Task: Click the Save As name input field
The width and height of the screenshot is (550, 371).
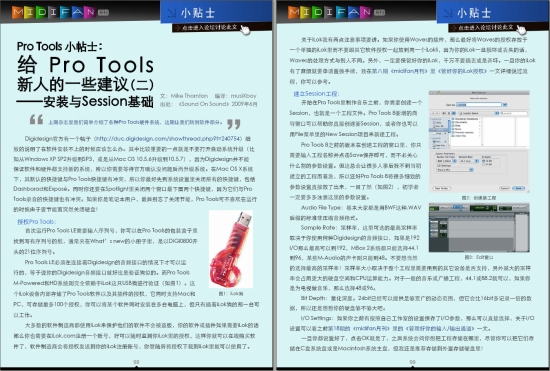Action: (x=479, y=104)
